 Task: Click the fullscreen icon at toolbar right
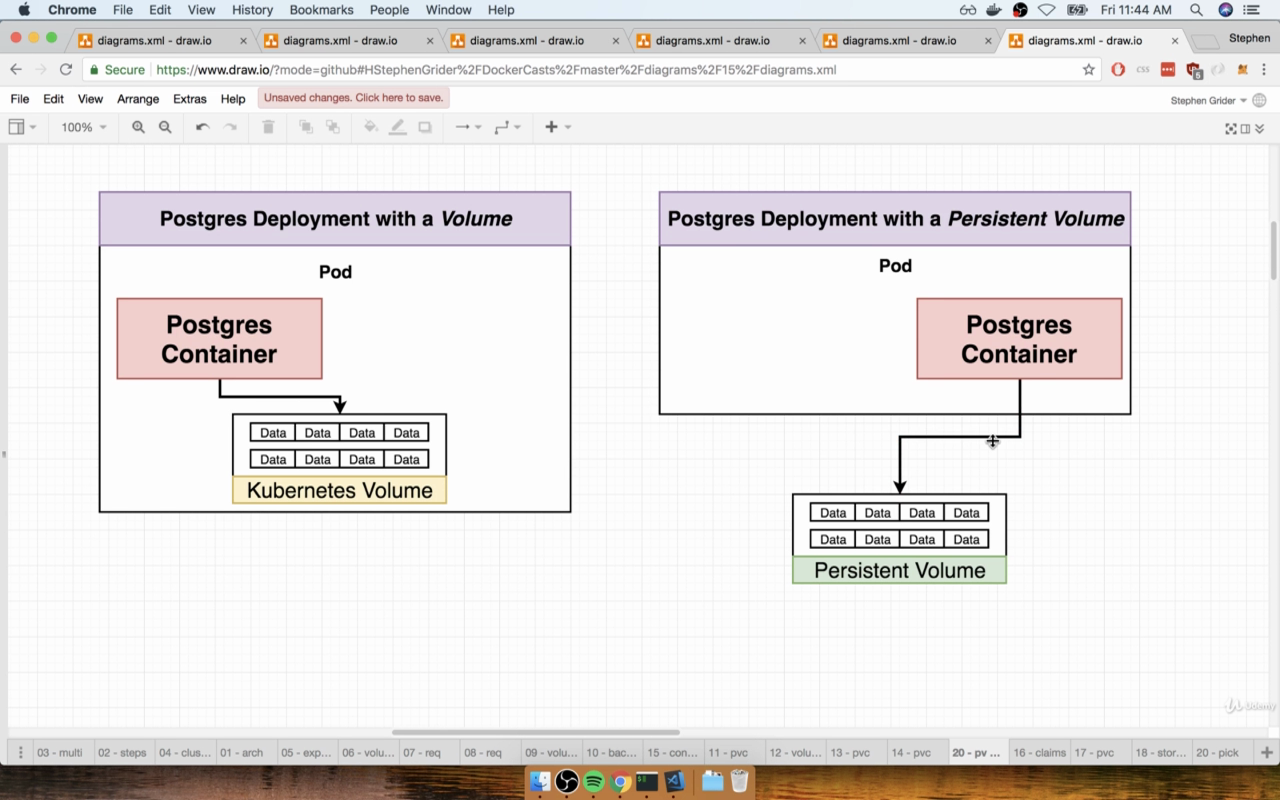[1231, 128]
